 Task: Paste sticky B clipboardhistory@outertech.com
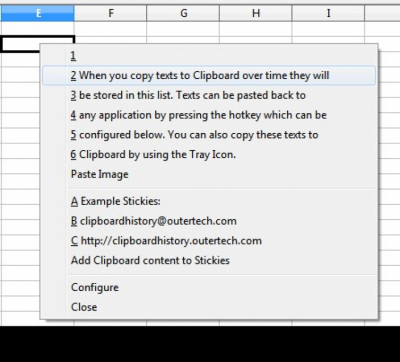pos(209,221)
